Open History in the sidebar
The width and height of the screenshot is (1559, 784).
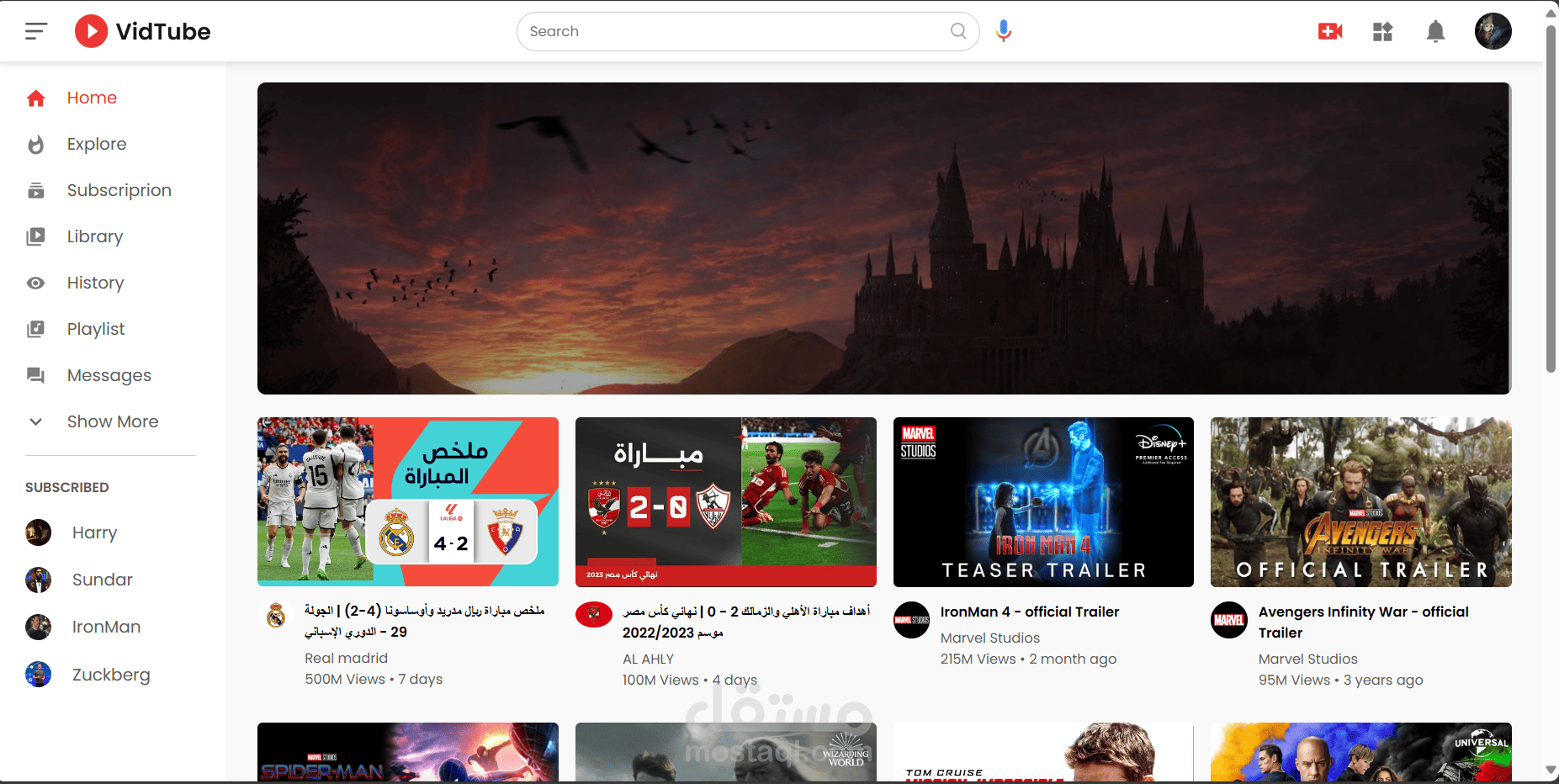[96, 283]
